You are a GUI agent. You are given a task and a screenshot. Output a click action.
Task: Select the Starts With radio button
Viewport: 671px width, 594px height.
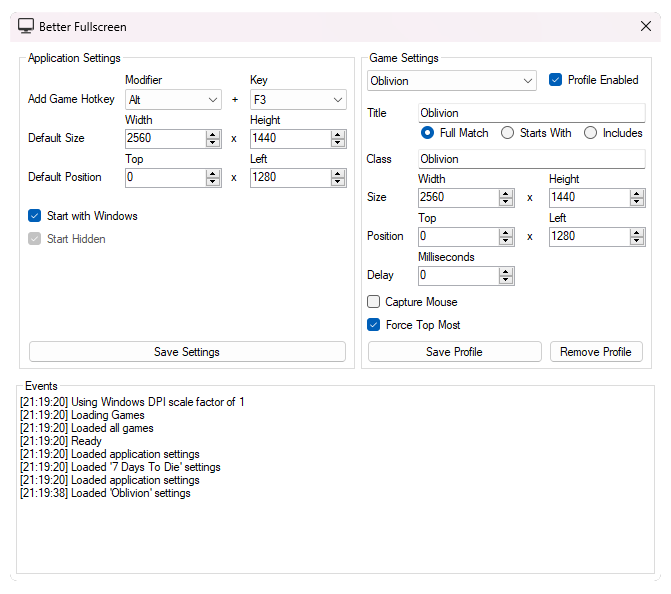pos(508,133)
